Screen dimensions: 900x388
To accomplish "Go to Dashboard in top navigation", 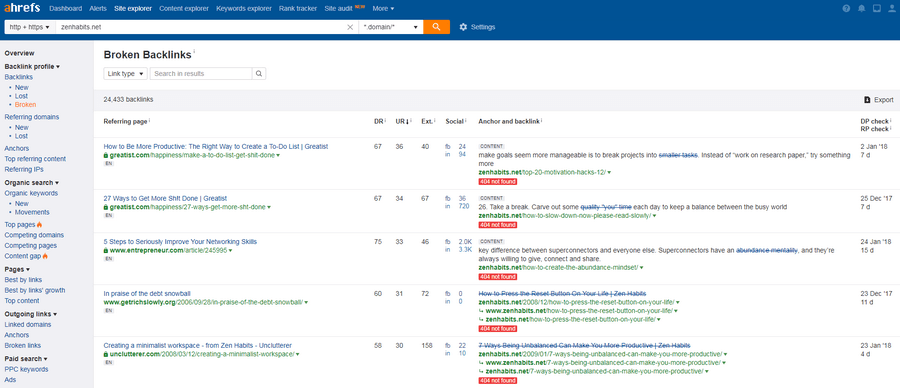I will click(x=65, y=9).
